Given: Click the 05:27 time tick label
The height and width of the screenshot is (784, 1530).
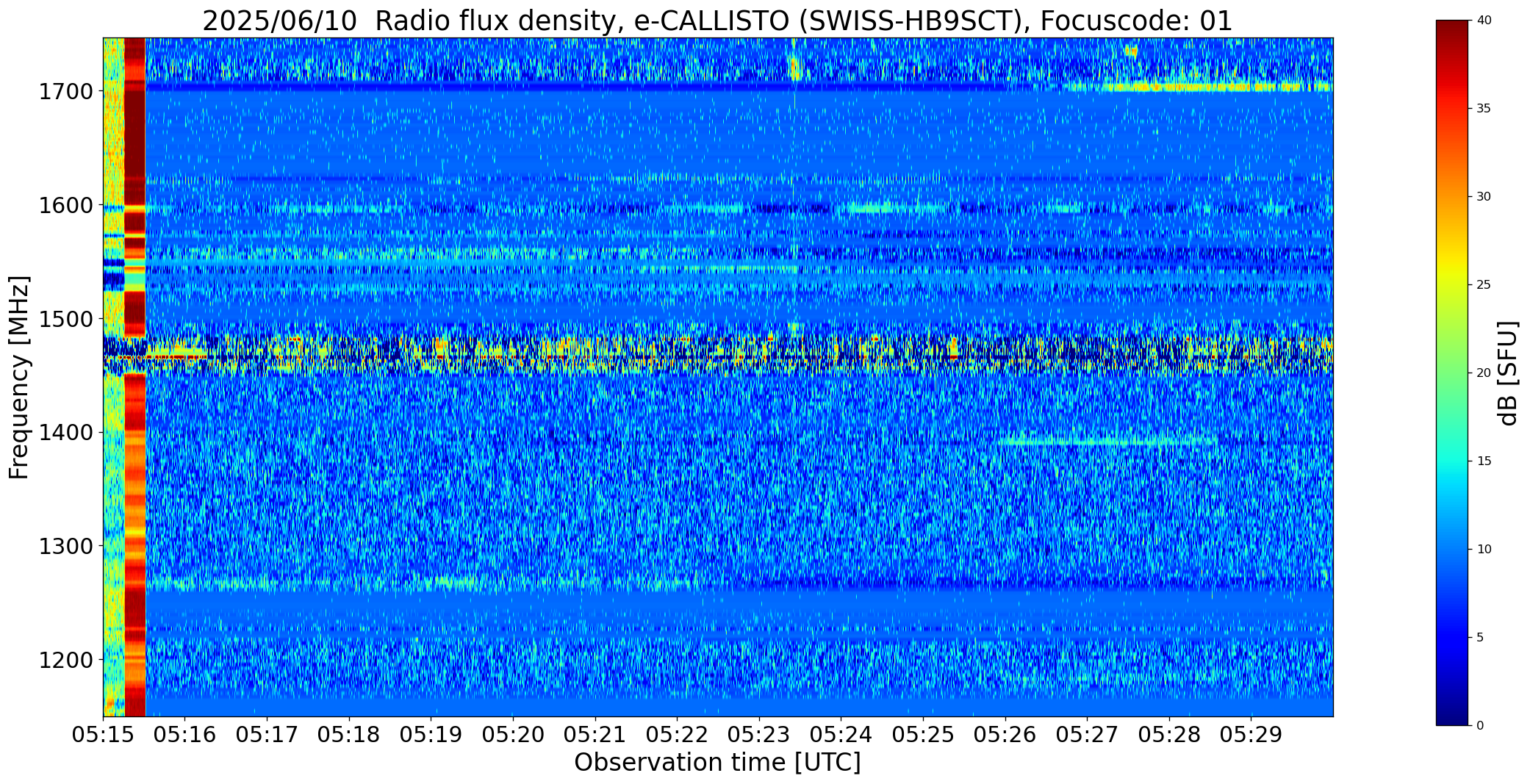Looking at the screenshot, I should point(1087,735).
